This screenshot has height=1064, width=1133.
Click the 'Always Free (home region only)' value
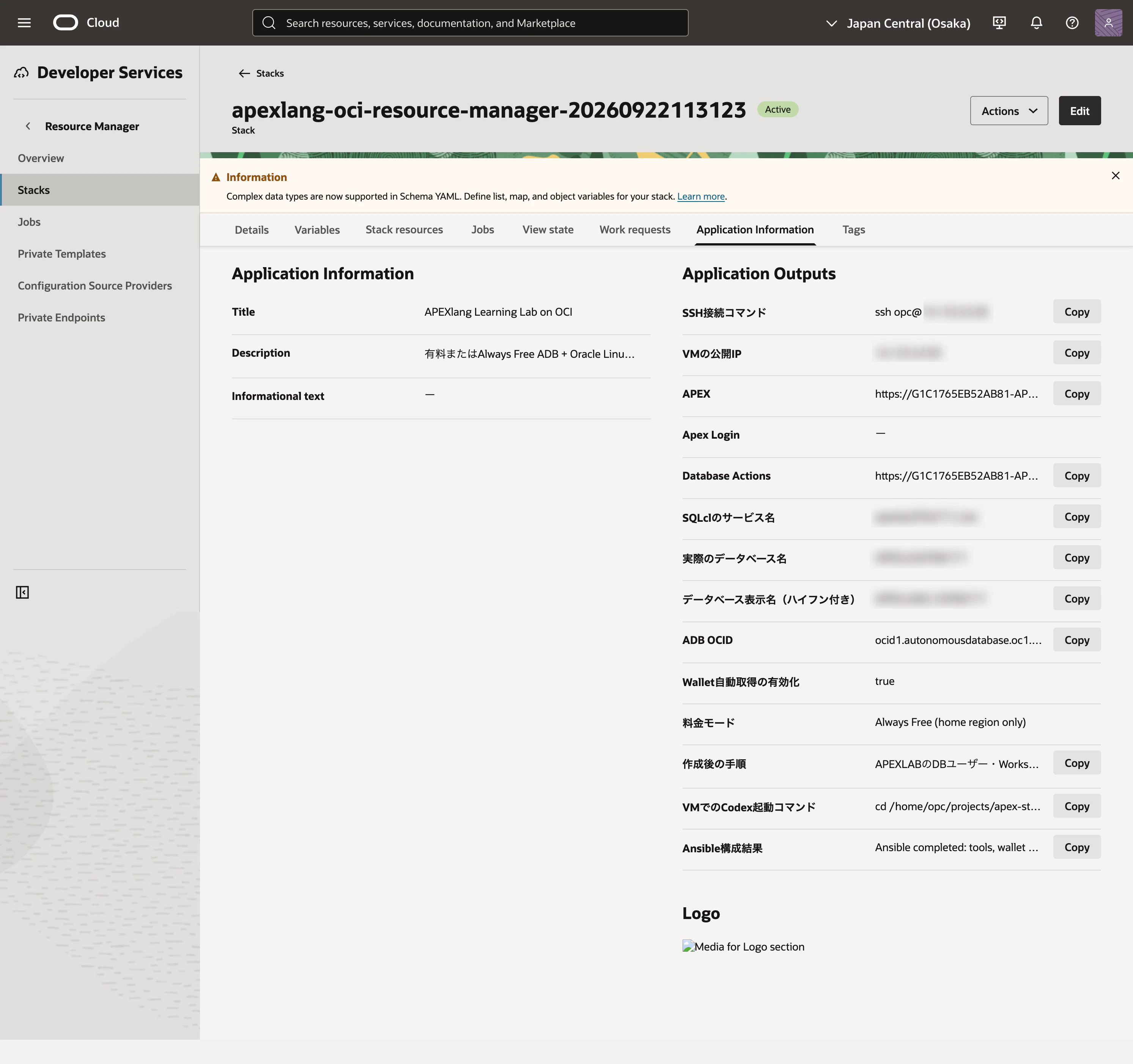pos(950,722)
